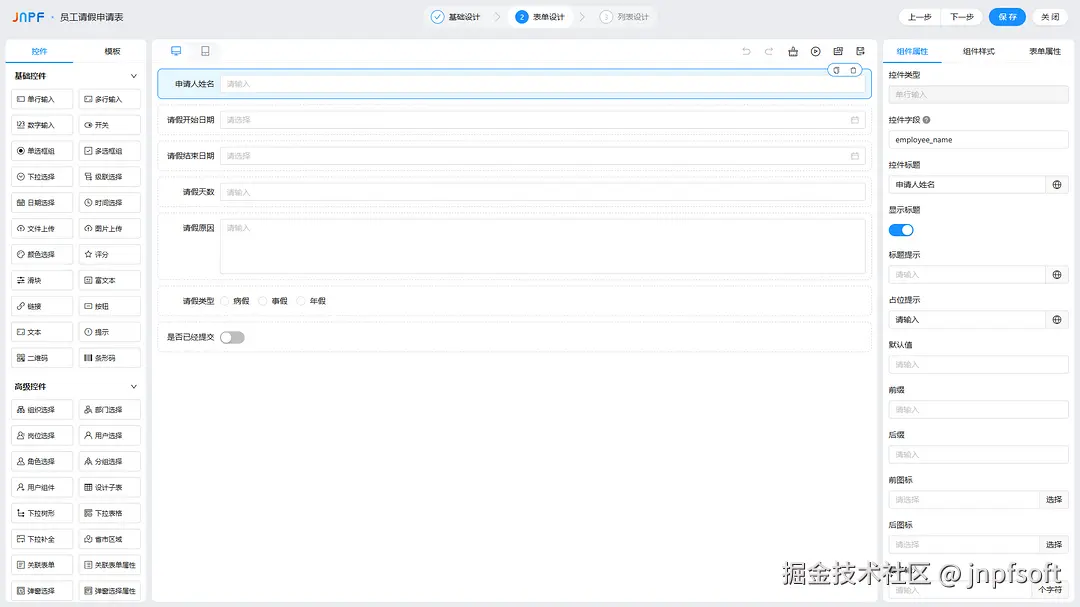Viewport: 1080px width, 607px height.
Task: Open translation globe for 占位提示
Action: (x=1057, y=320)
